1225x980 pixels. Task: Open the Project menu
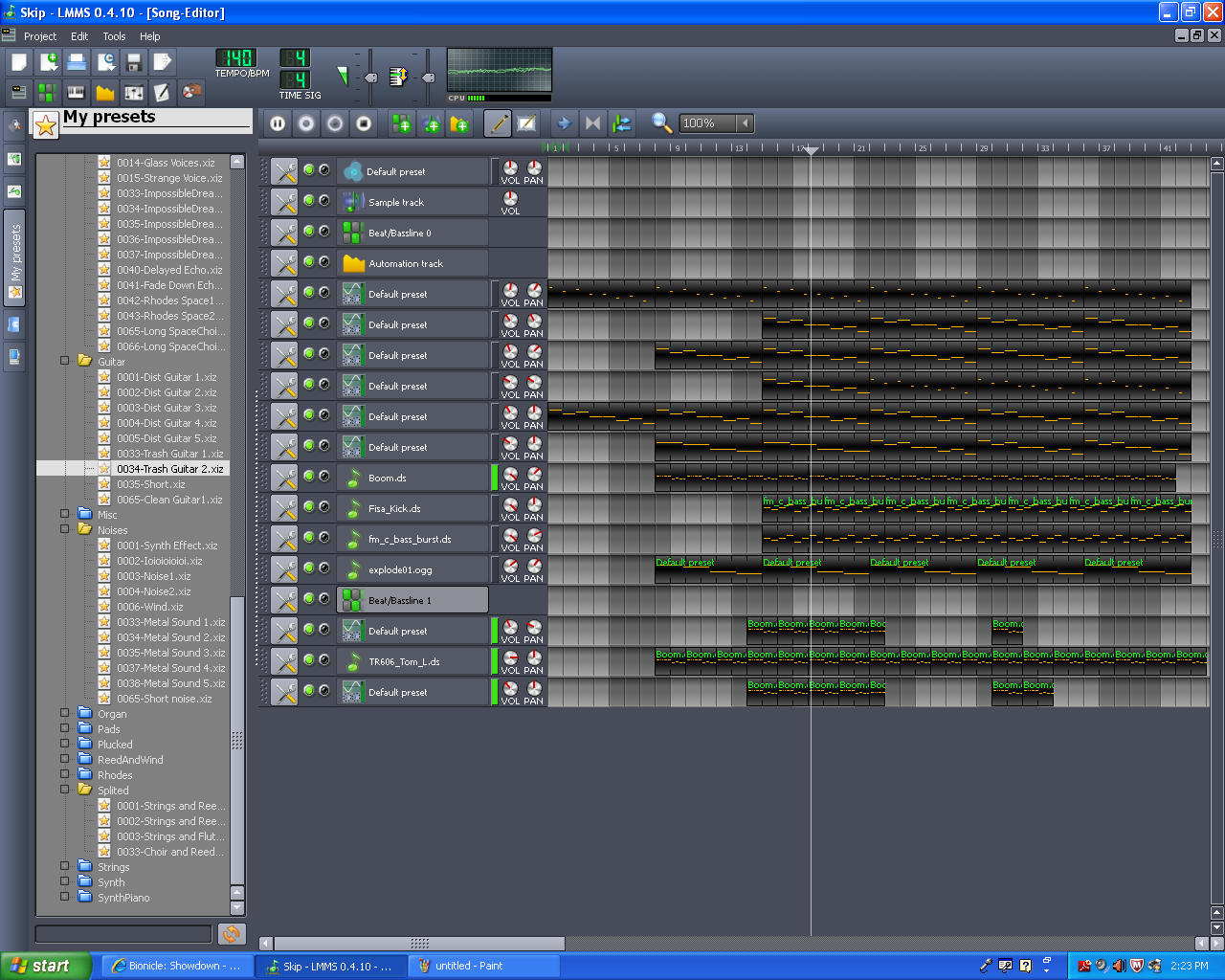[x=40, y=36]
